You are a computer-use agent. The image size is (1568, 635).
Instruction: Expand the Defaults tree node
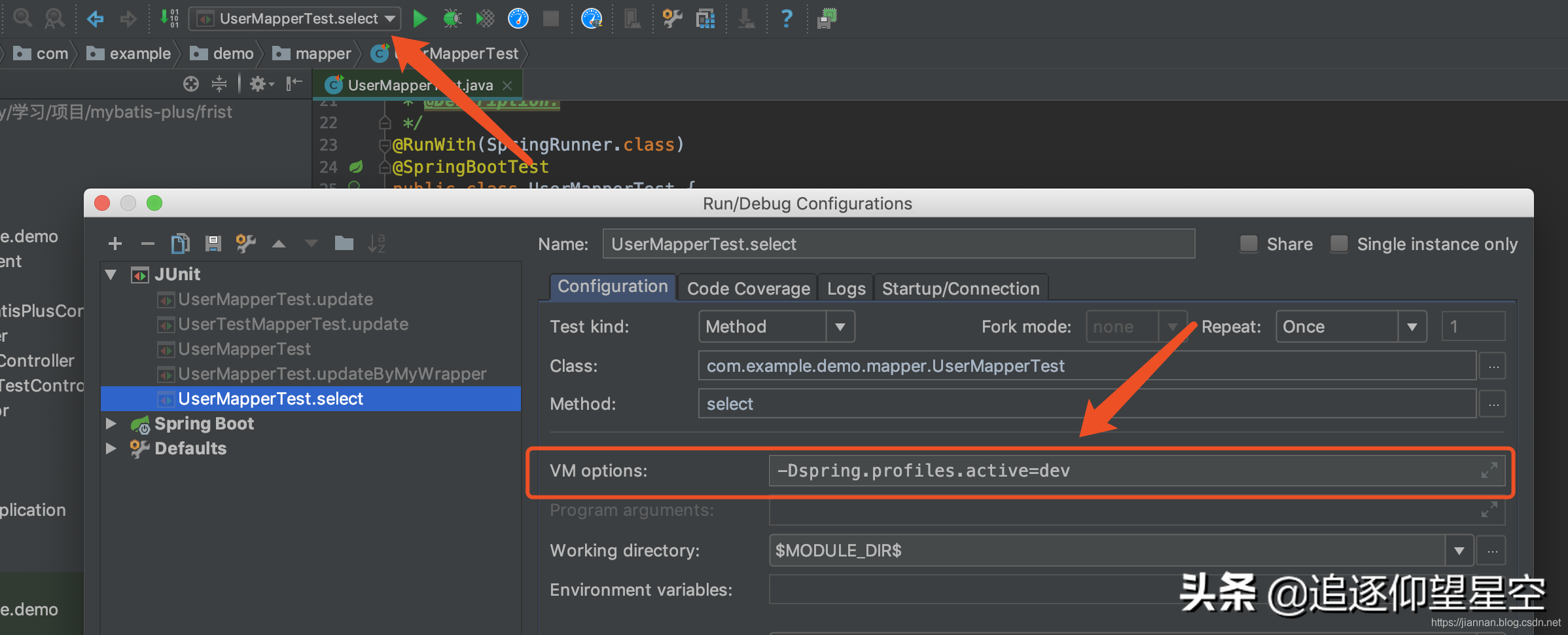click(x=111, y=448)
